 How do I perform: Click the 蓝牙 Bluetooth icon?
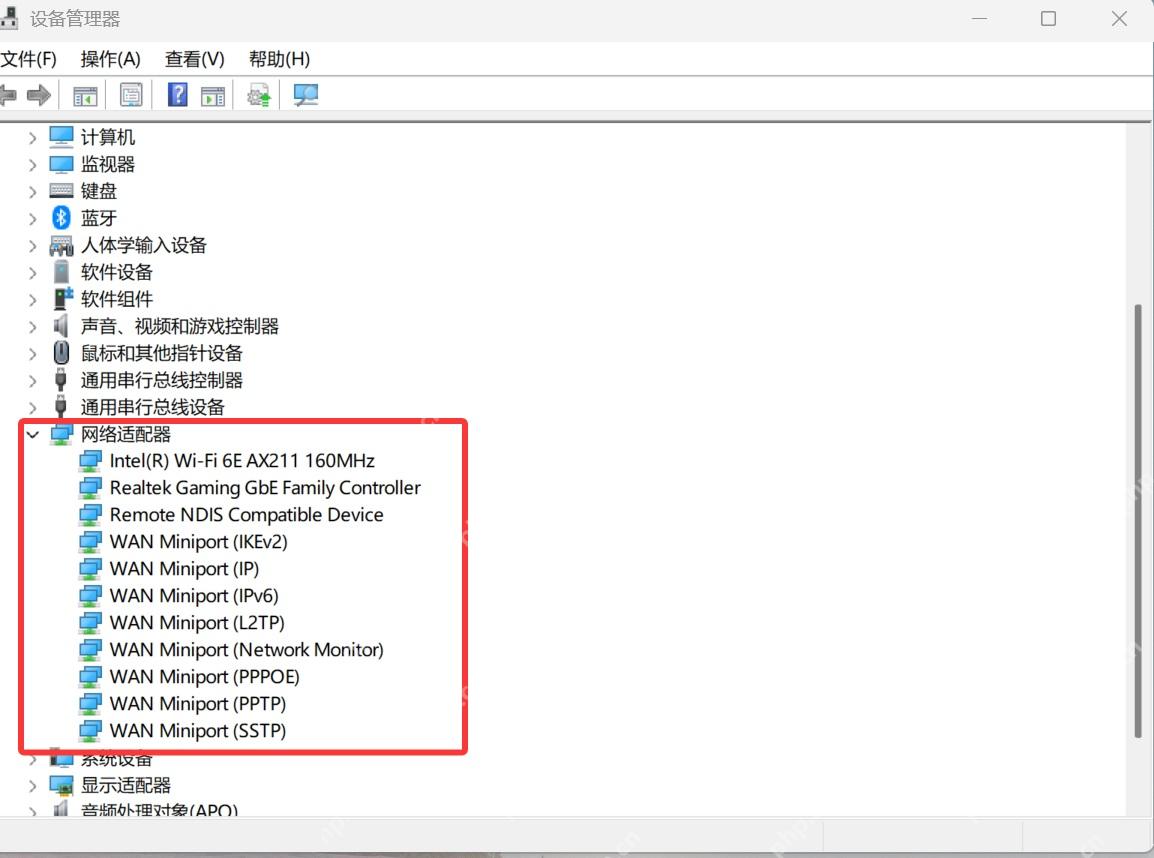pos(61,218)
